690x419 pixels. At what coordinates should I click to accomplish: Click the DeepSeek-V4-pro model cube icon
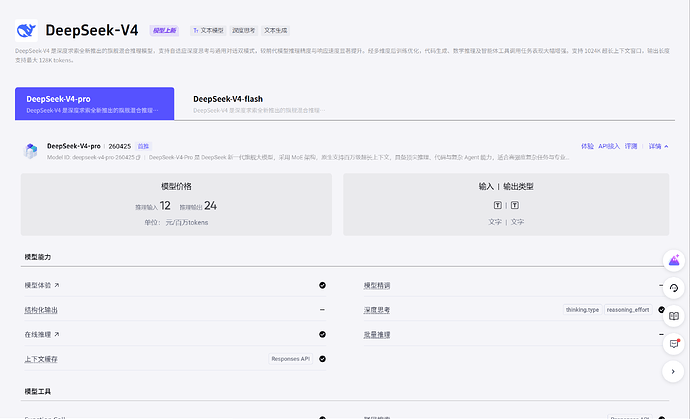30,151
